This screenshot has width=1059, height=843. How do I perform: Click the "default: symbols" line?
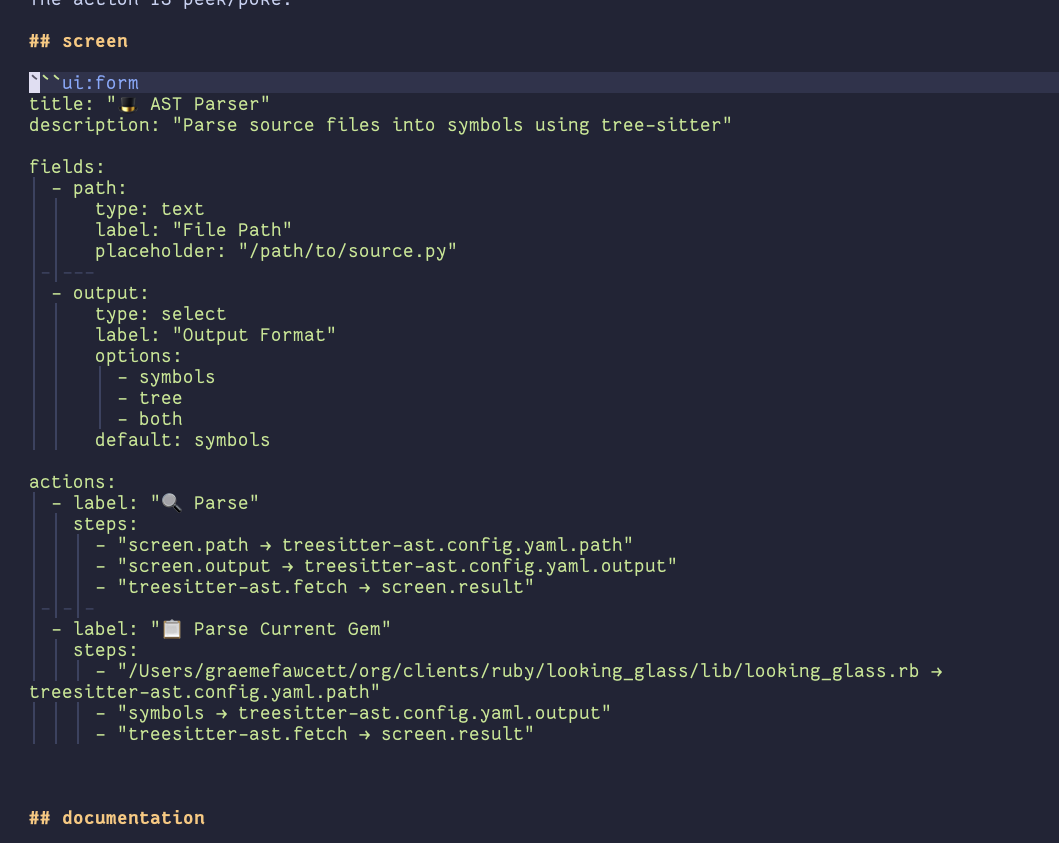point(182,440)
